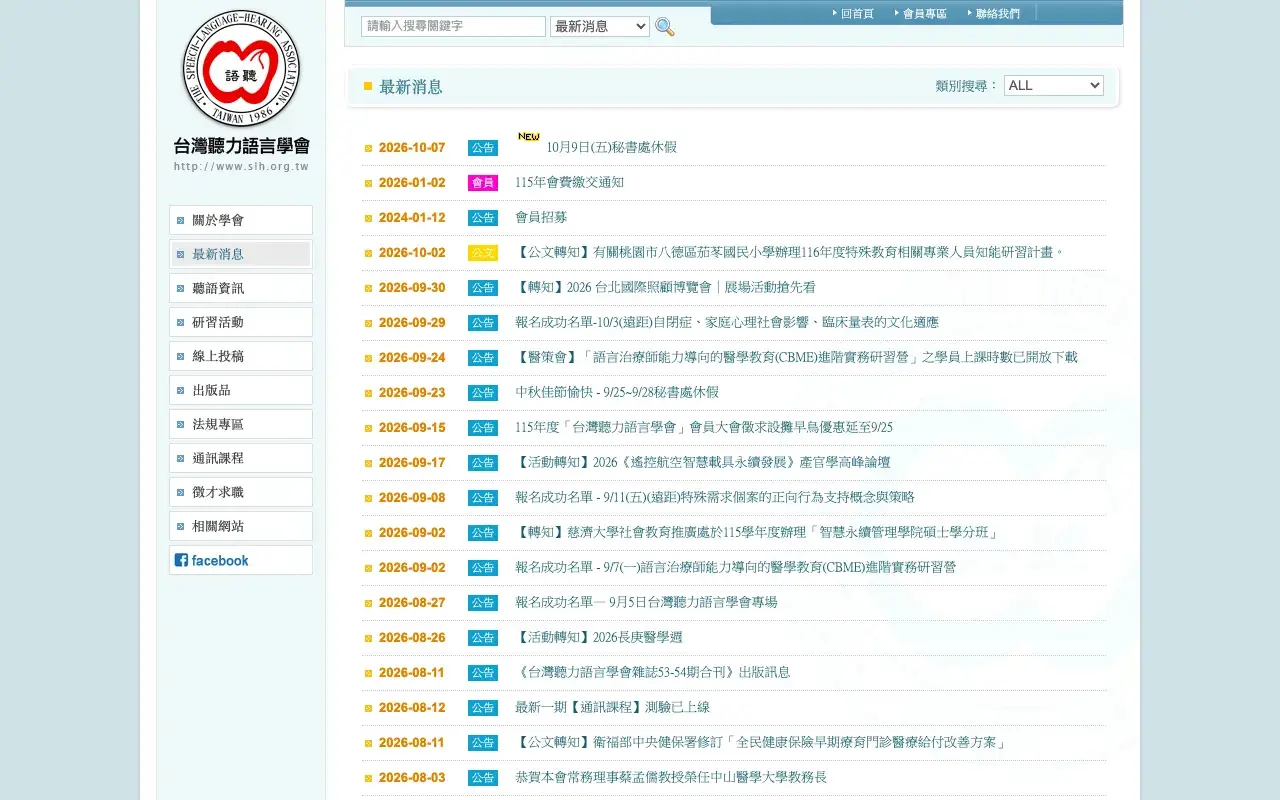Click the pink 會員 badge on 2026-01-02 row
The height and width of the screenshot is (800, 1280).
pos(483,183)
